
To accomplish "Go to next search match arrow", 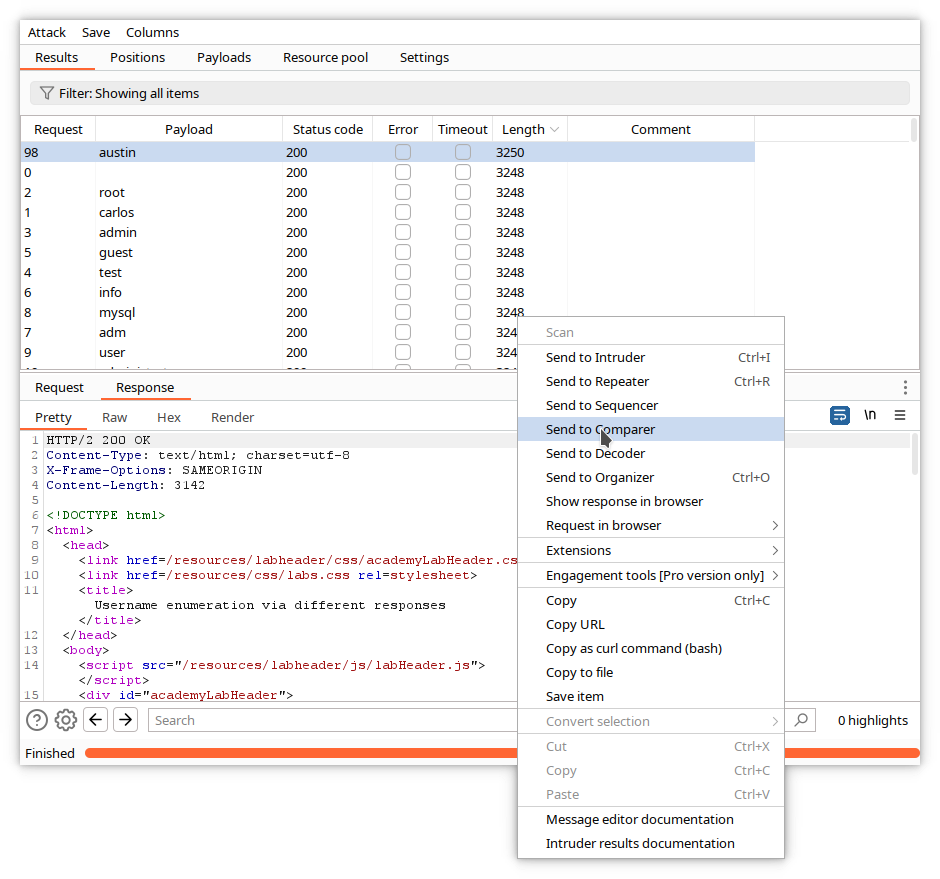I will (x=125, y=720).
